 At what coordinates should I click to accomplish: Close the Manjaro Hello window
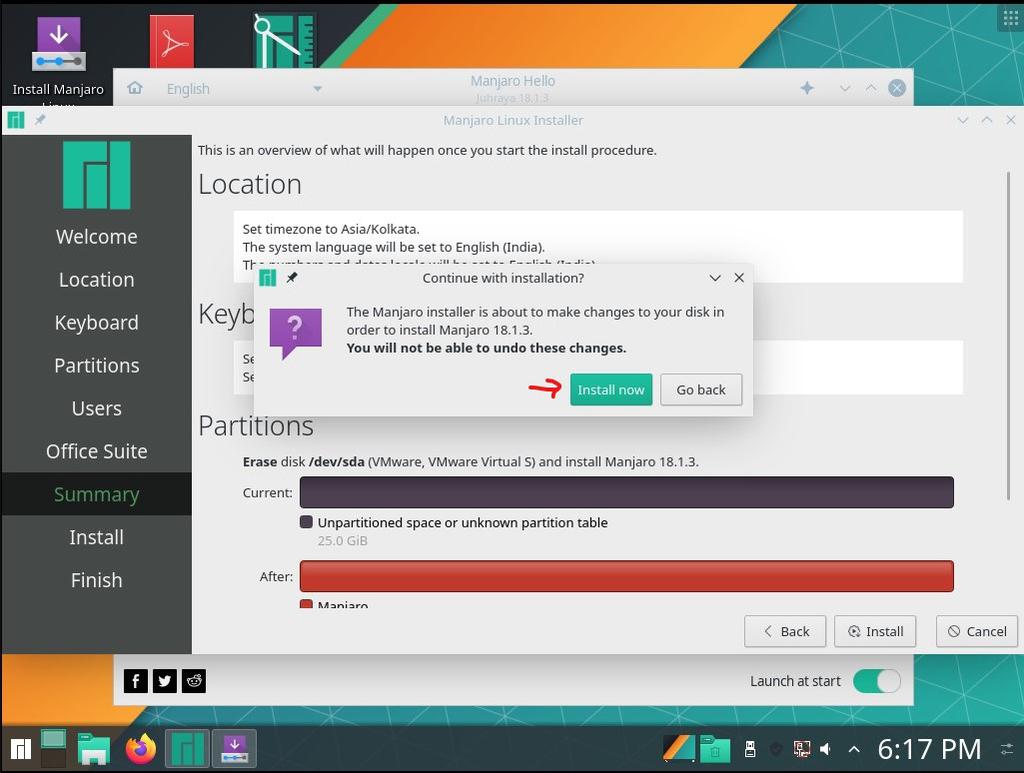pyautogui.click(x=897, y=87)
